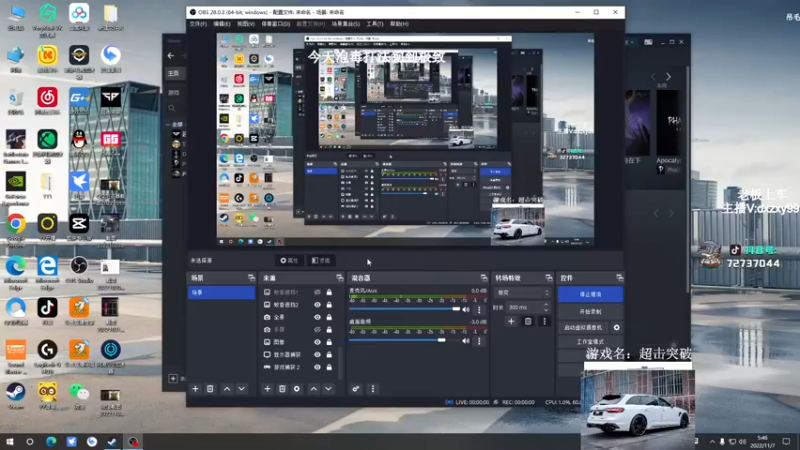Remove transition with trash icon in 转场特效 panel

point(528,321)
